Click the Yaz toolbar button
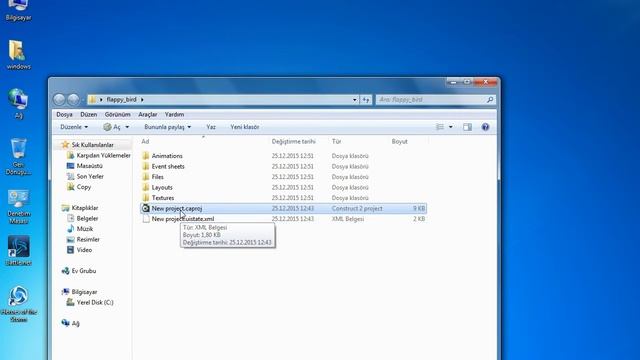Viewport: 640px width, 360px height. click(211, 127)
